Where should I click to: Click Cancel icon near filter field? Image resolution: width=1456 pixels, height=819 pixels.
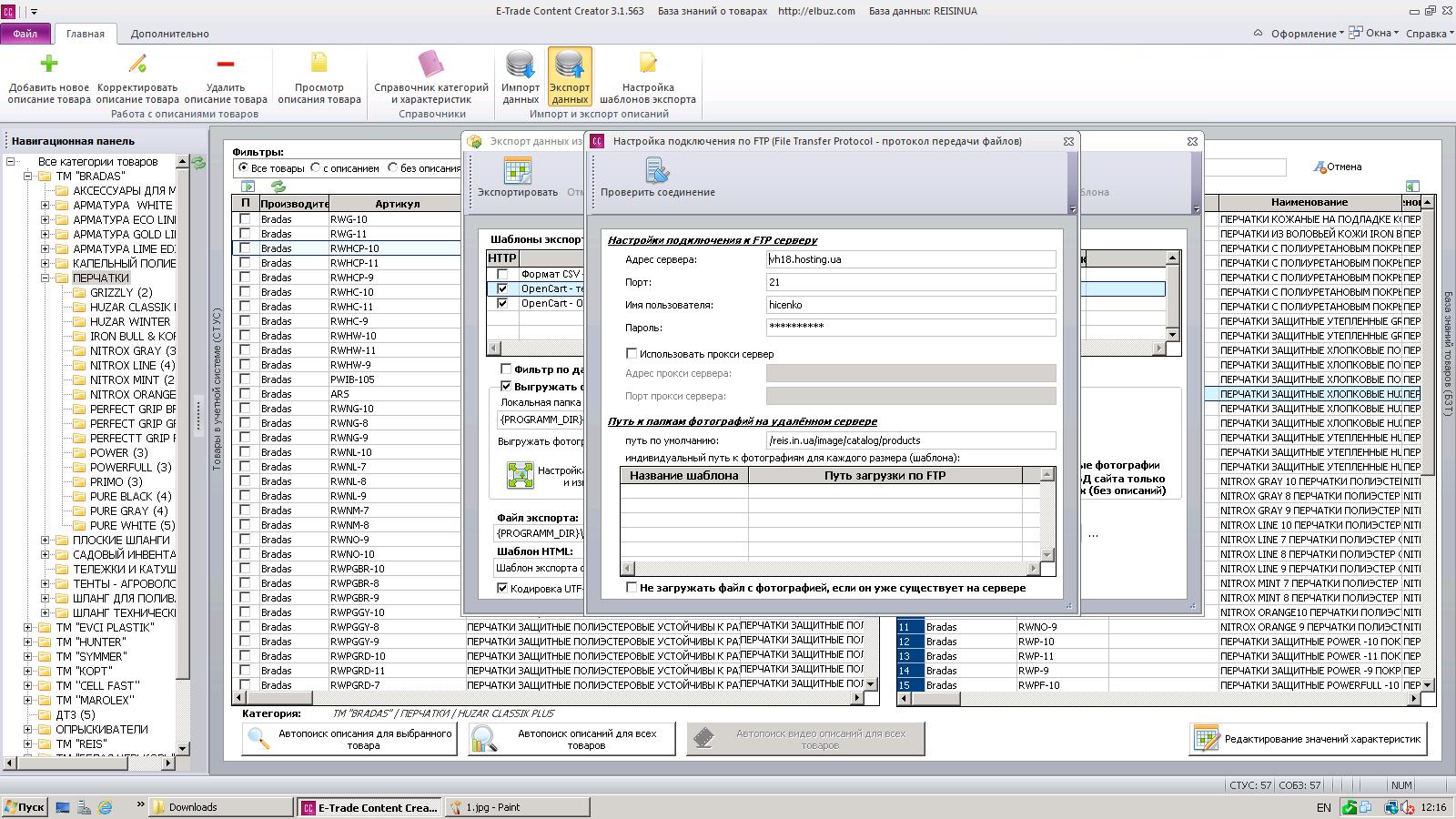point(1319,167)
